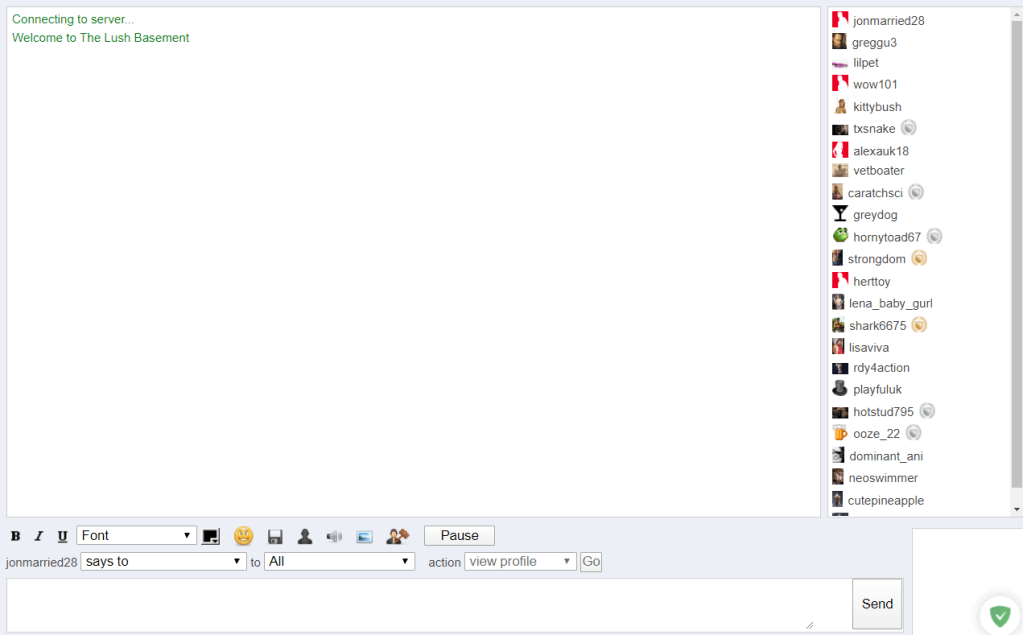Screen dimensions: 1023x635
Task: Expand the 'says to' dropdown
Action: tap(163, 562)
